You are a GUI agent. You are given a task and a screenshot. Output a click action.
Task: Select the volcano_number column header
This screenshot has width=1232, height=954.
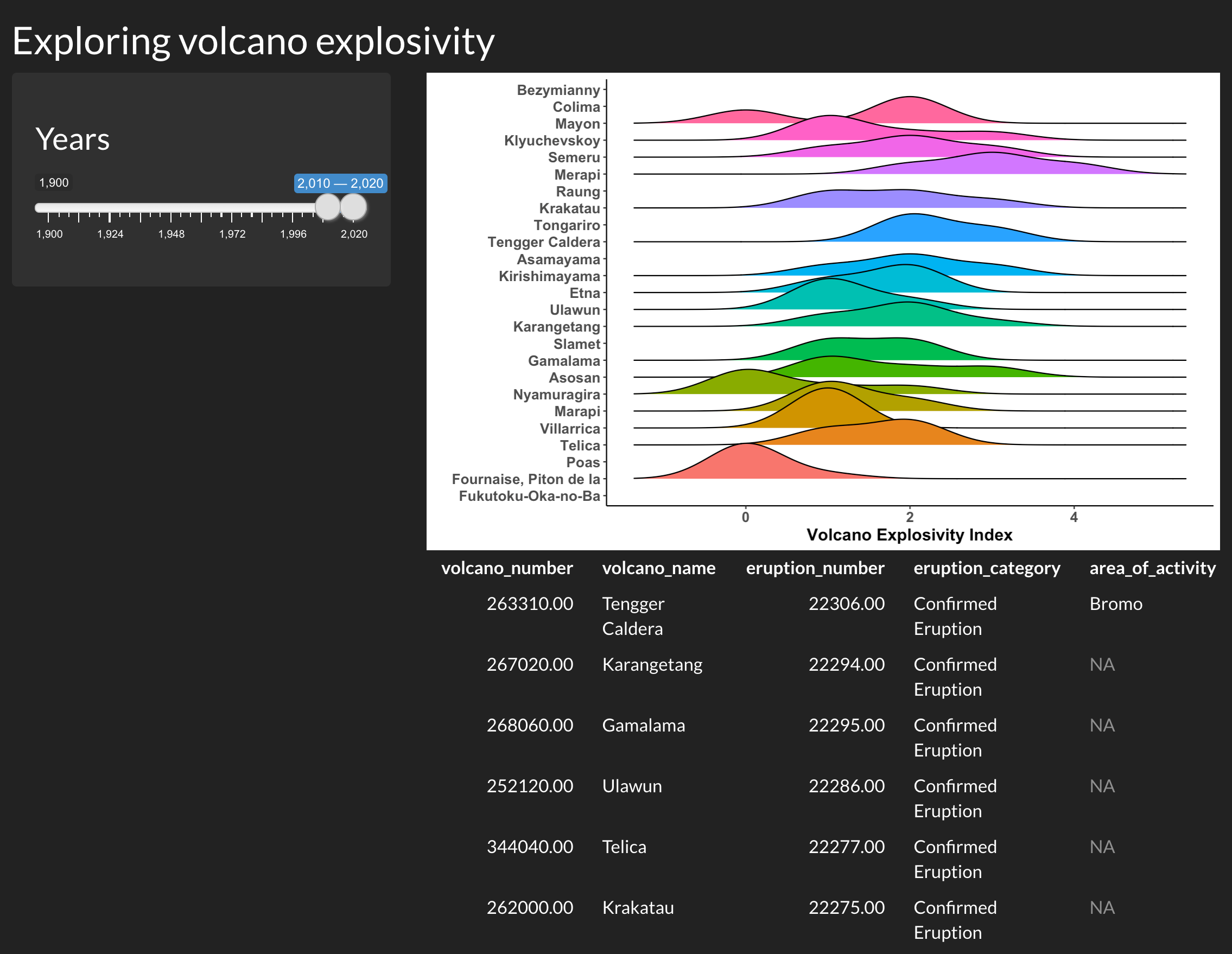click(506, 568)
